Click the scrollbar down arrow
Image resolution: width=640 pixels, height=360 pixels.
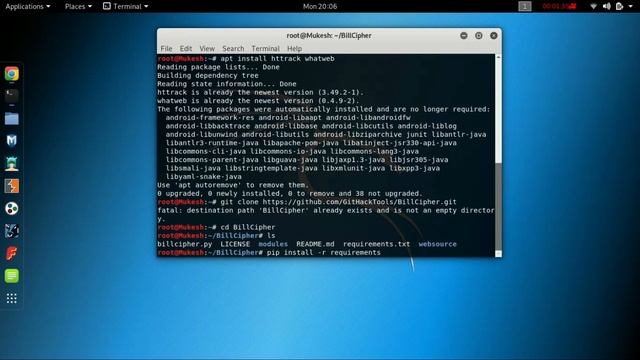[498, 253]
